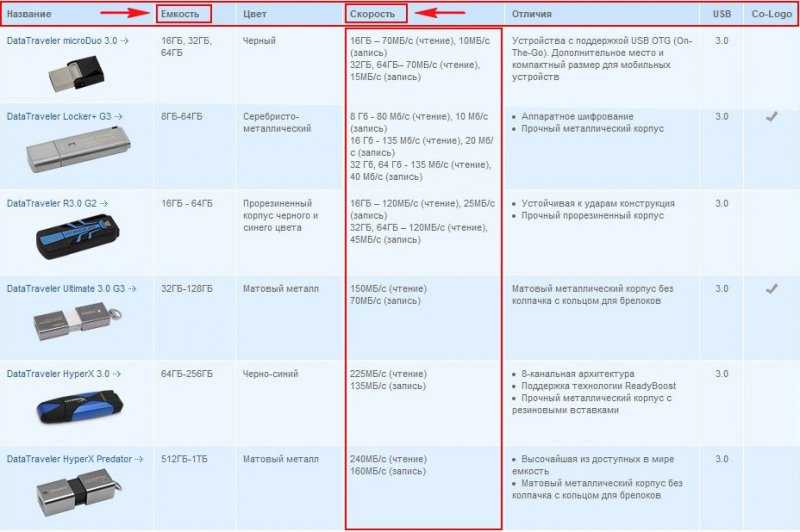Click the microDuo 3.0 flash drive image

click(78, 74)
